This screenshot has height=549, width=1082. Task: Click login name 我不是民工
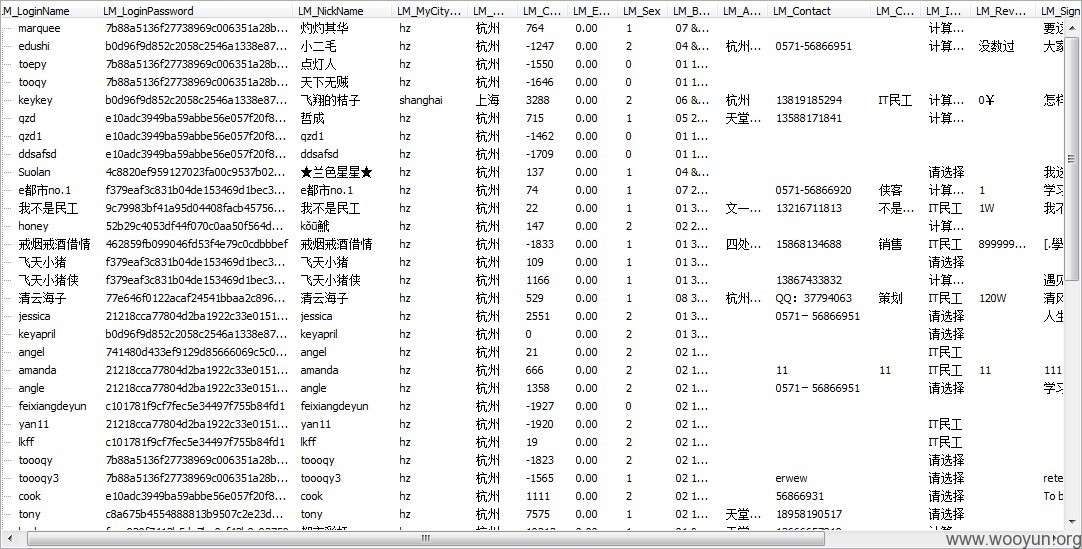pyautogui.click(x=48, y=208)
